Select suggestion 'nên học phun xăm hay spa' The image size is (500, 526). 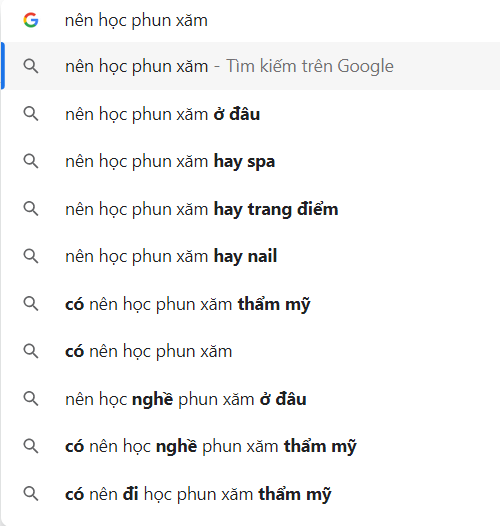tap(251, 161)
